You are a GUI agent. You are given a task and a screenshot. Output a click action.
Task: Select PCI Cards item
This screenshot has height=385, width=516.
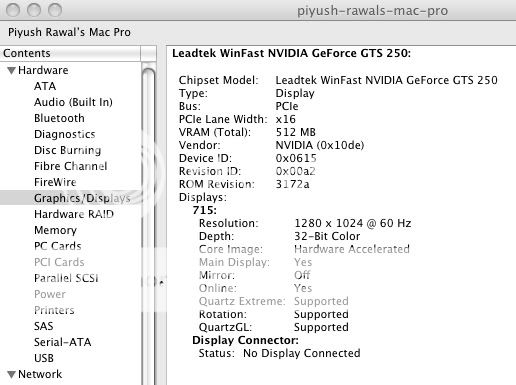[59, 262]
